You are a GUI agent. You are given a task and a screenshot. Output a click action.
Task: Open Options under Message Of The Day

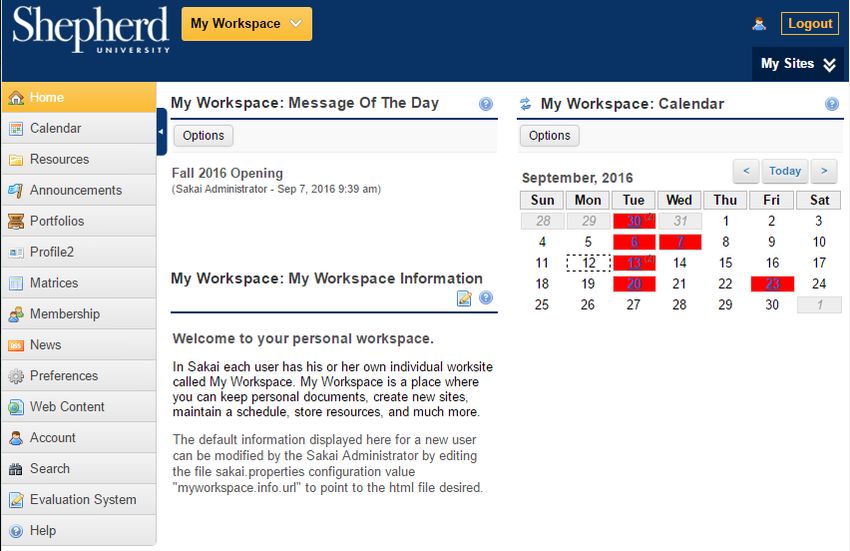(x=203, y=136)
